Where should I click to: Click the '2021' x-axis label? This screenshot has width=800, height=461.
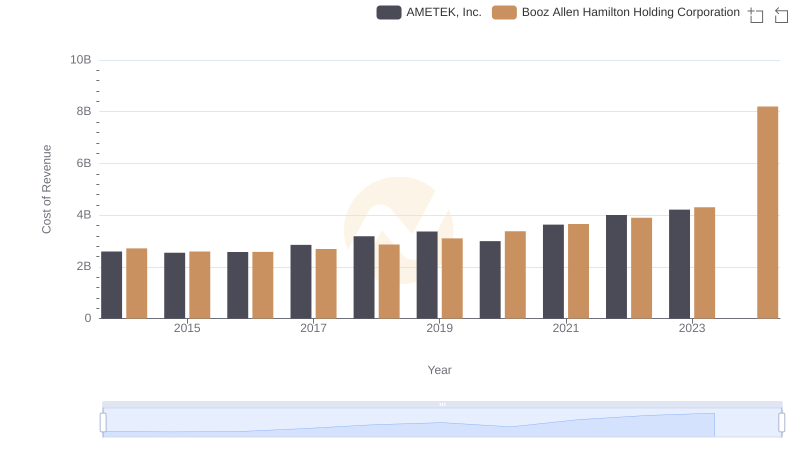(566, 328)
